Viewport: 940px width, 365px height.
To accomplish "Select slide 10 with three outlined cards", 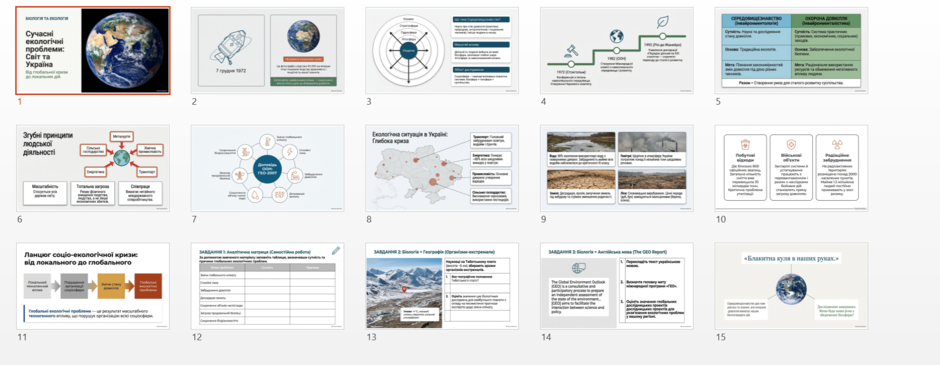I will 791,168.
